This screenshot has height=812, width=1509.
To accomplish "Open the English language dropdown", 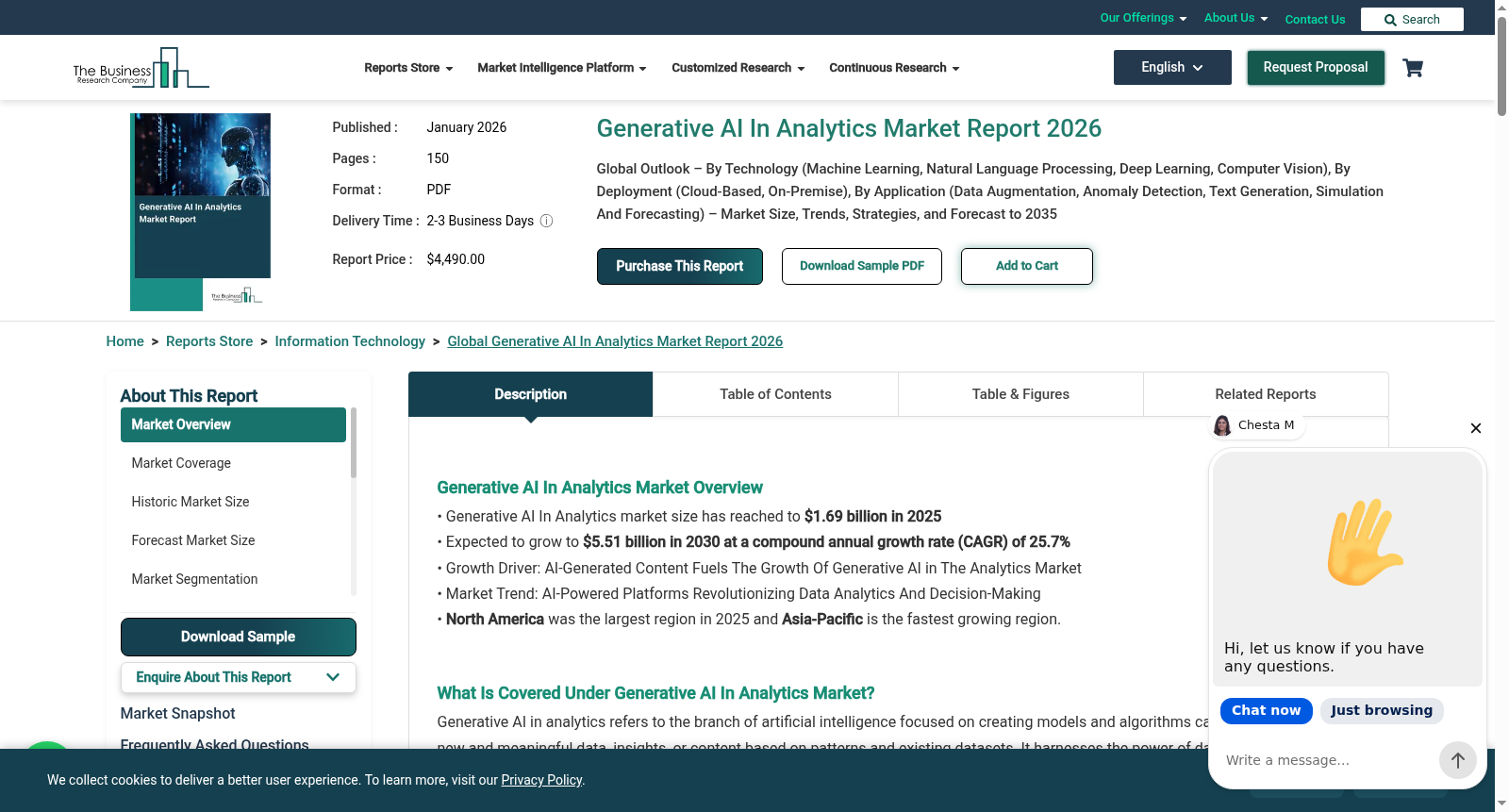I will pyautogui.click(x=1172, y=68).
